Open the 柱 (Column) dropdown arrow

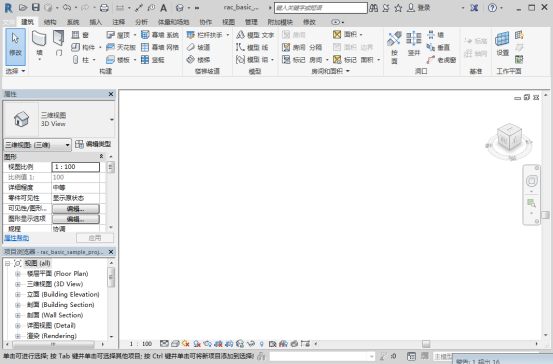point(95,60)
